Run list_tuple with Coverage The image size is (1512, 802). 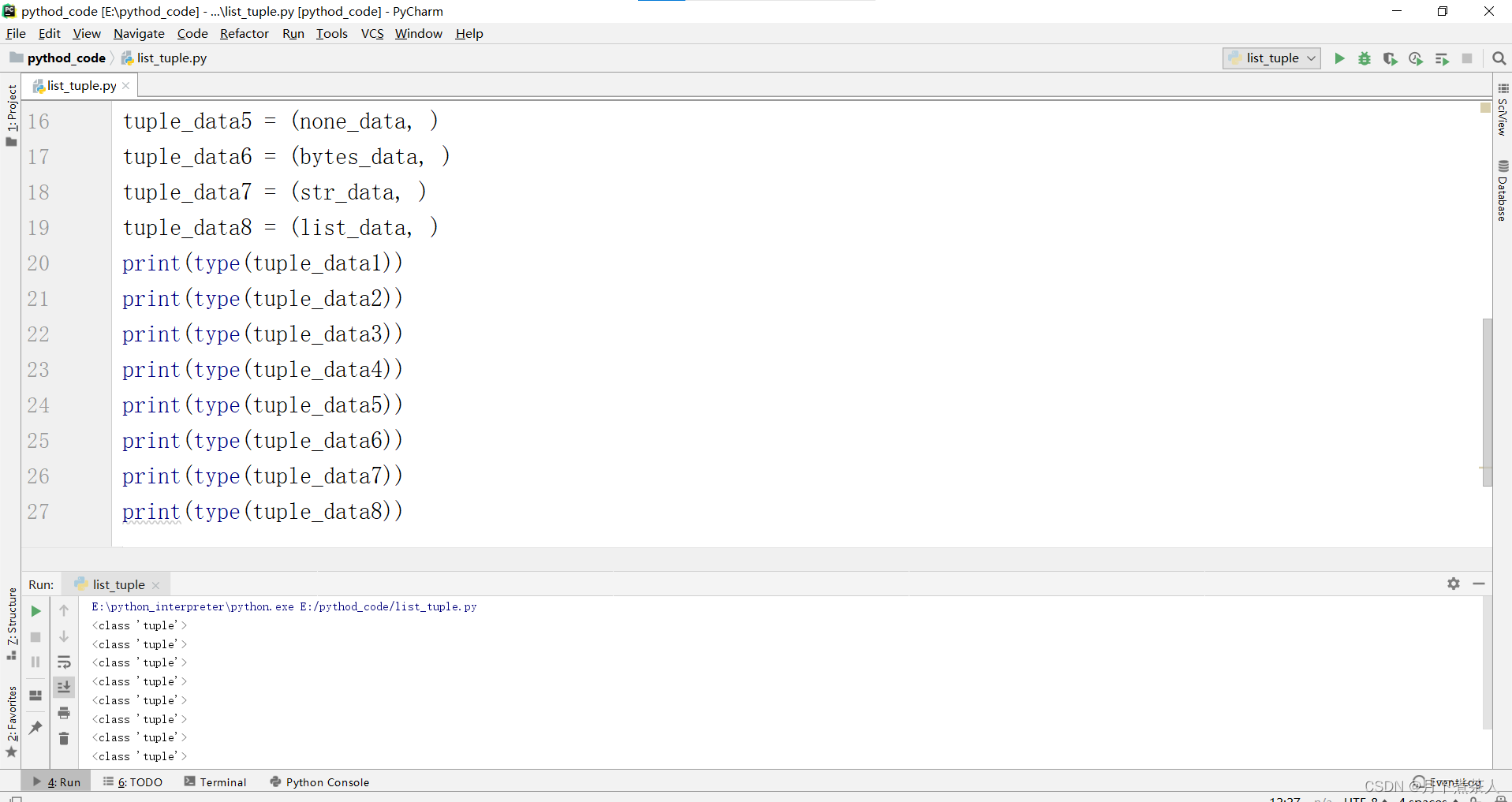pyautogui.click(x=1391, y=58)
